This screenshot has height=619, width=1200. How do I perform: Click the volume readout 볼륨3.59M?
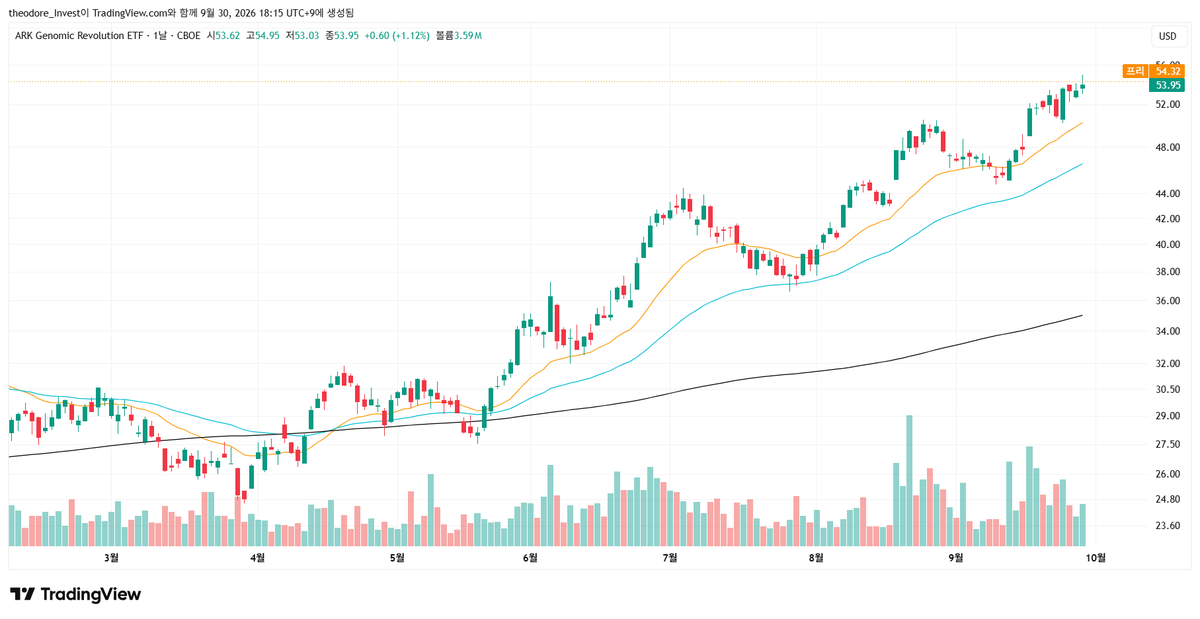pos(459,36)
